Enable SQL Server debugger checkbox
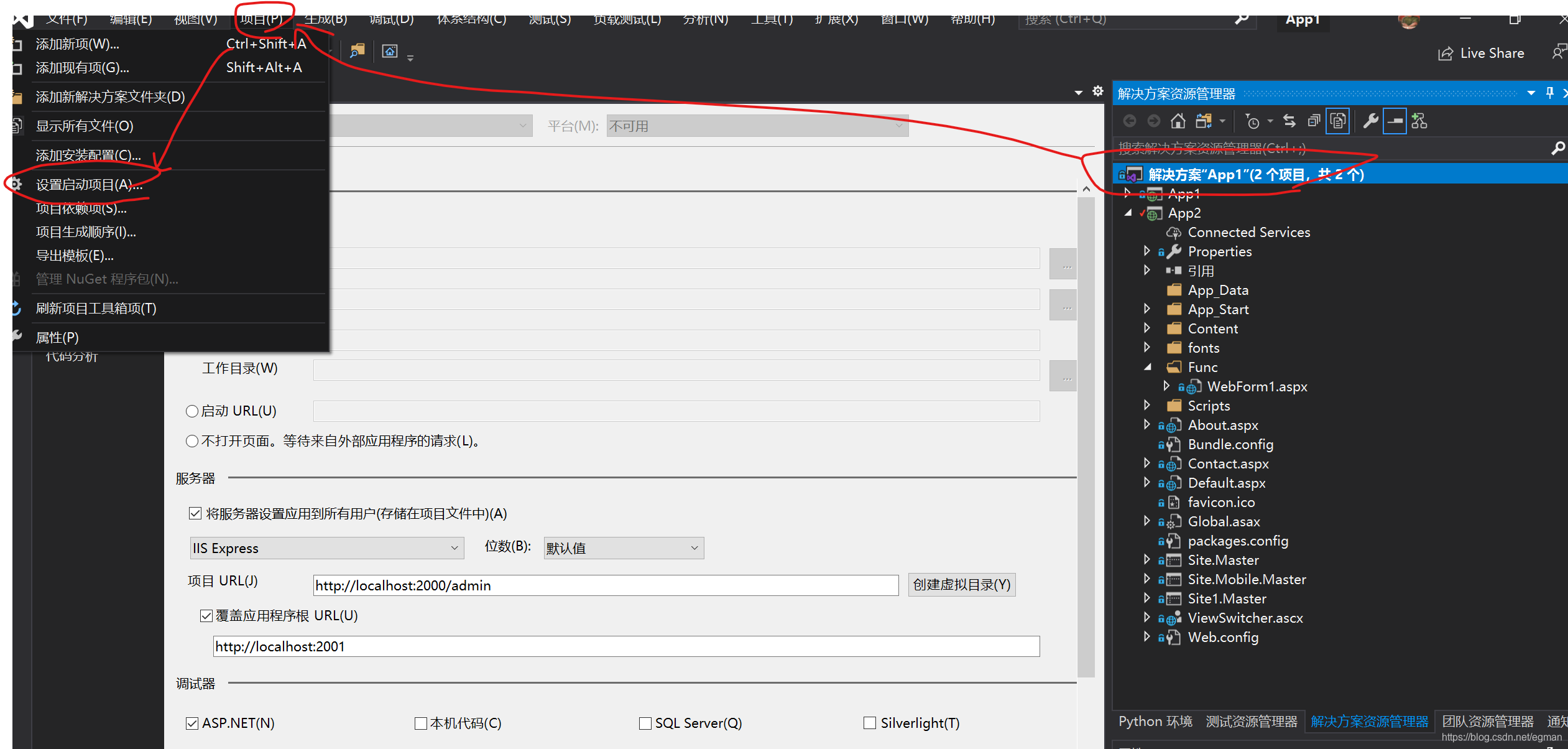The image size is (1568, 749). [x=645, y=723]
